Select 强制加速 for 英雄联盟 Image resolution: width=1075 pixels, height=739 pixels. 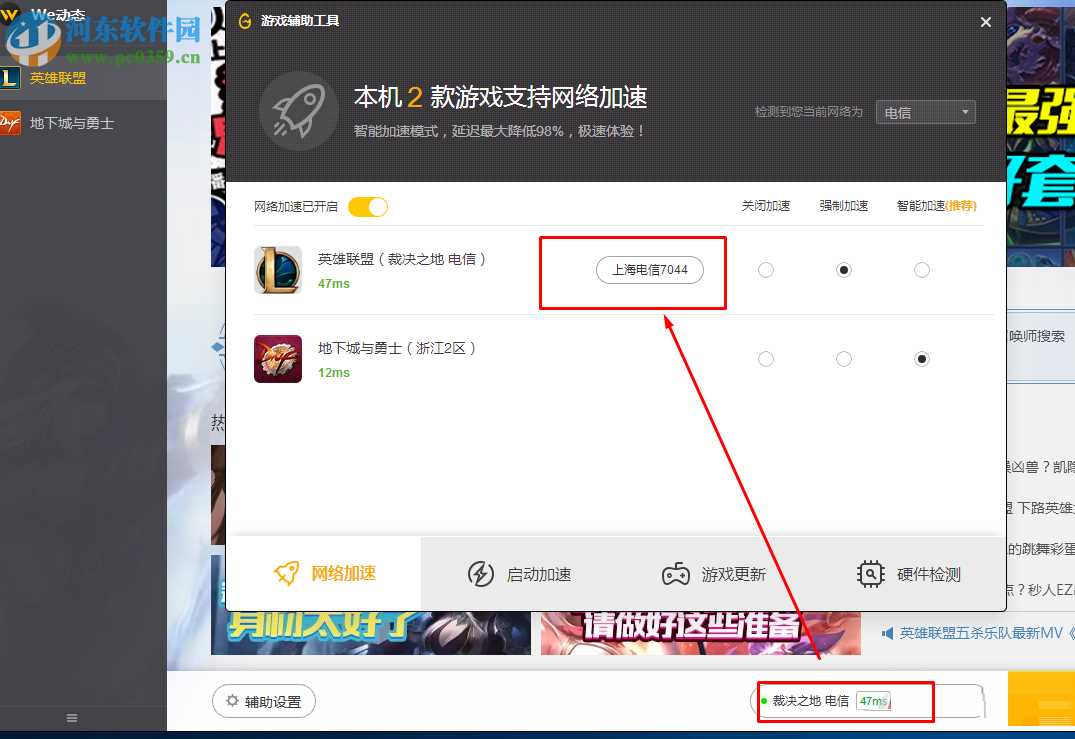tap(843, 269)
